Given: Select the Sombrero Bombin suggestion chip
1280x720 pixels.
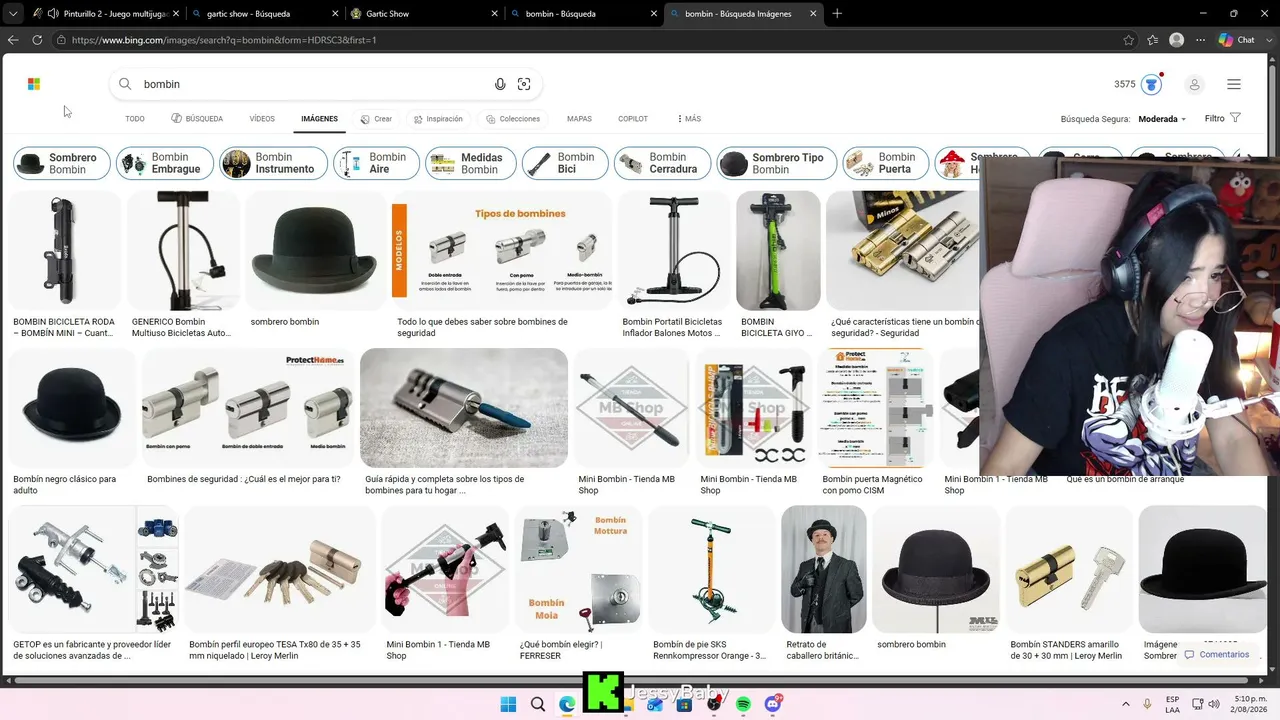Looking at the screenshot, I should coord(62,163).
